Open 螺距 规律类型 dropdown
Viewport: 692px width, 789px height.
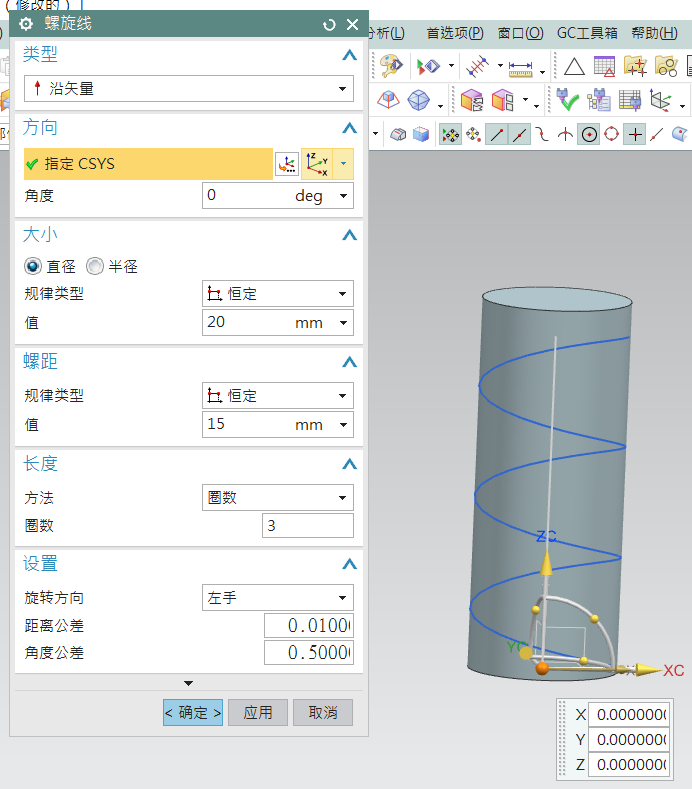coord(278,396)
